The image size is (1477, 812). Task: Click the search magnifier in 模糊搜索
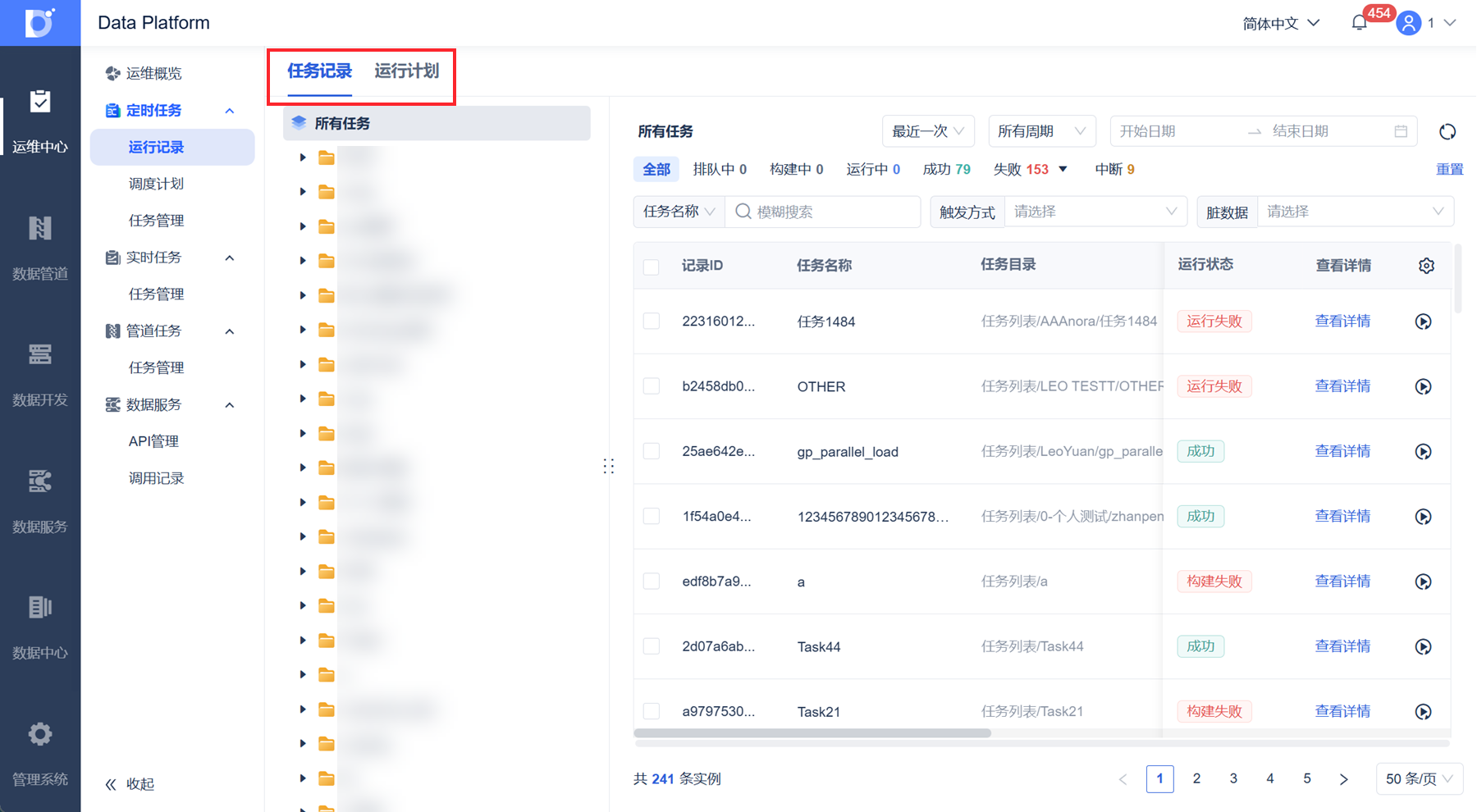(x=743, y=212)
